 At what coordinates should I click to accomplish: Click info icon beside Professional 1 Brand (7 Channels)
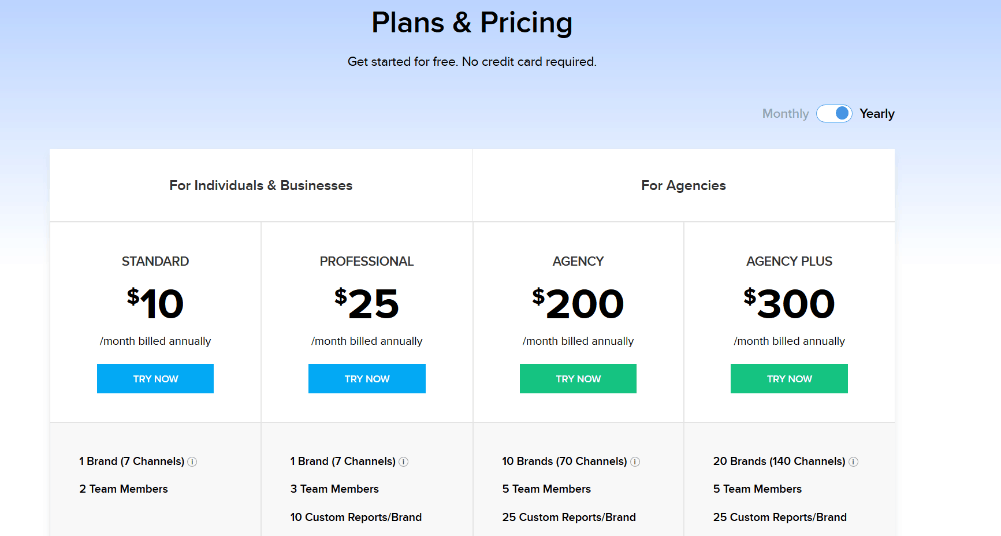pyautogui.click(x=403, y=462)
